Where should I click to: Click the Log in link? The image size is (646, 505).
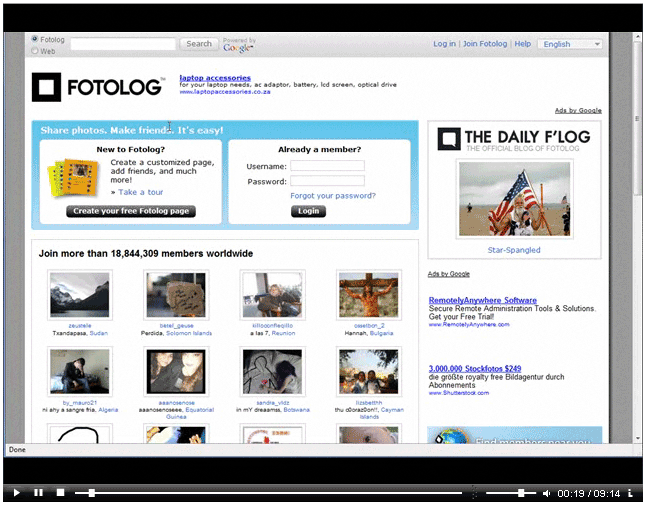tap(444, 44)
